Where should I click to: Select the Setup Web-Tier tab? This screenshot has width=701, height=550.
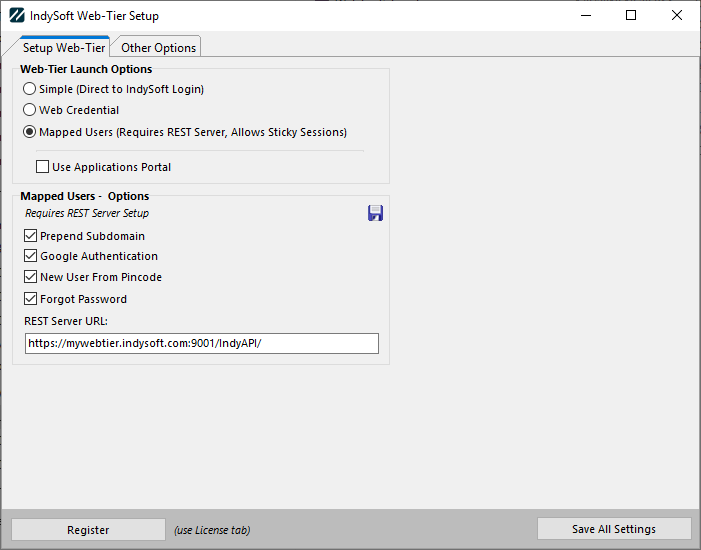(64, 48)
